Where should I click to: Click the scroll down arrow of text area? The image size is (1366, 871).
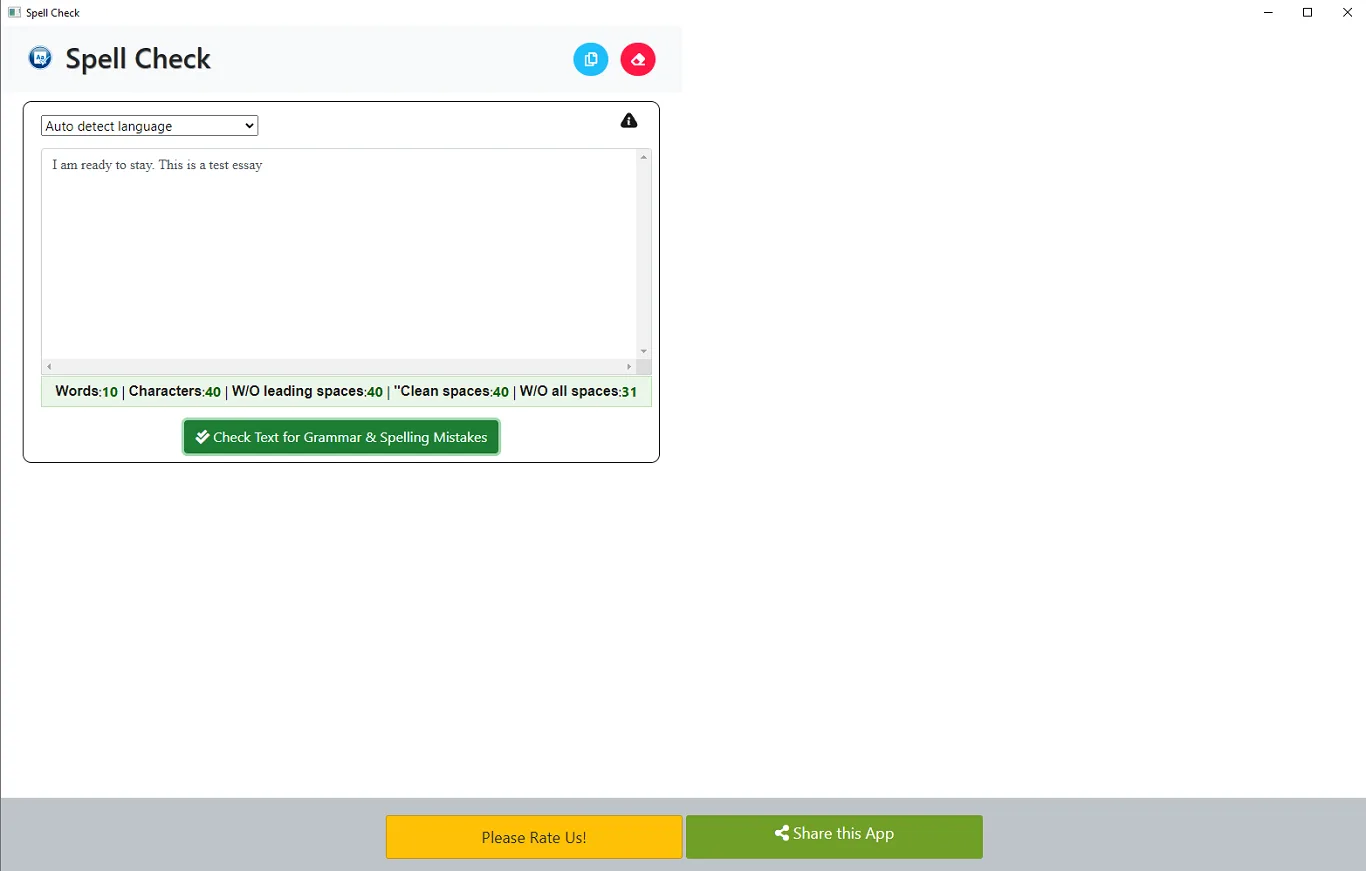point(644,352)
